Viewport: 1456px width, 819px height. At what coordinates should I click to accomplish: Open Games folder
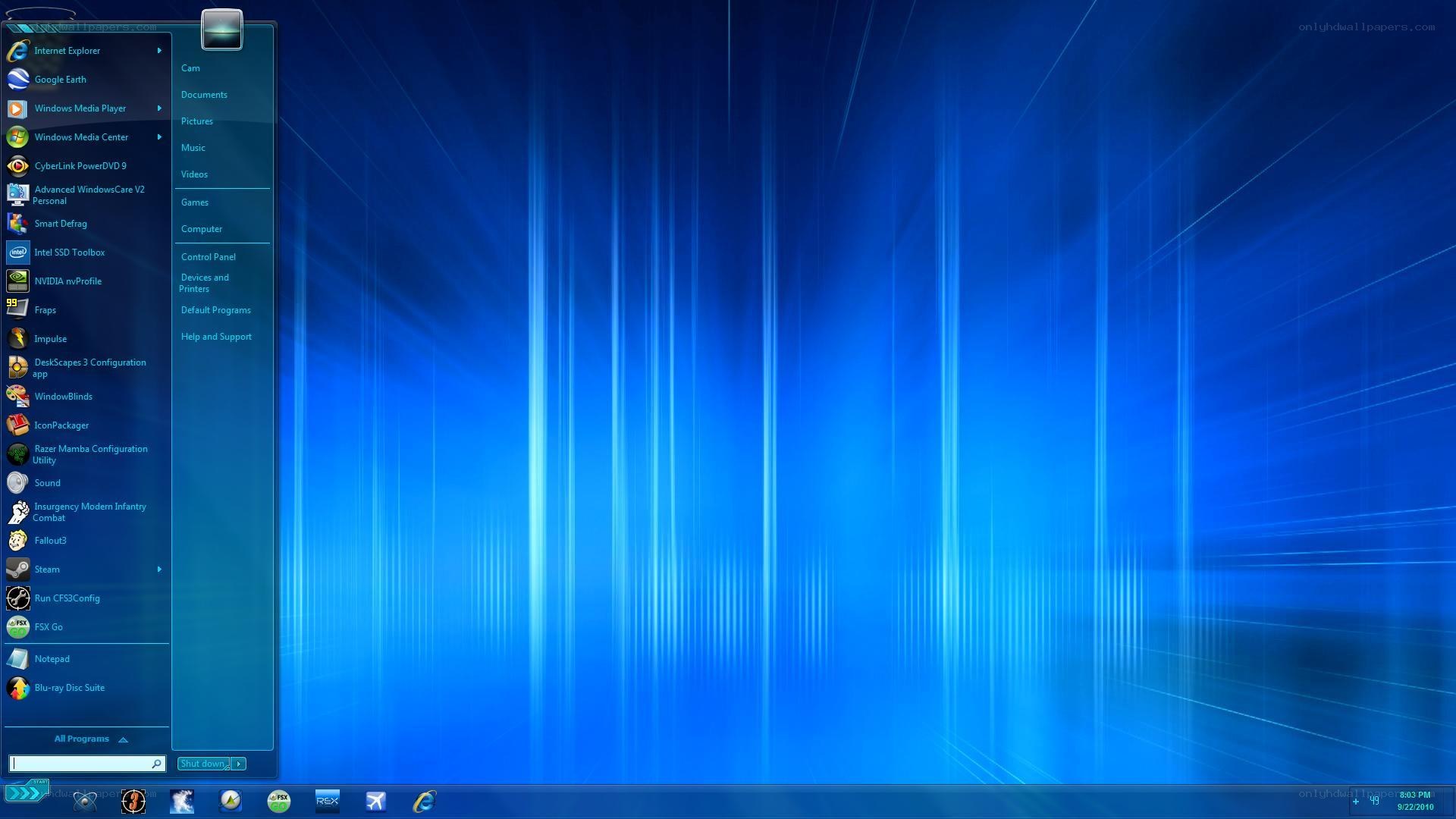pos(195,202)
